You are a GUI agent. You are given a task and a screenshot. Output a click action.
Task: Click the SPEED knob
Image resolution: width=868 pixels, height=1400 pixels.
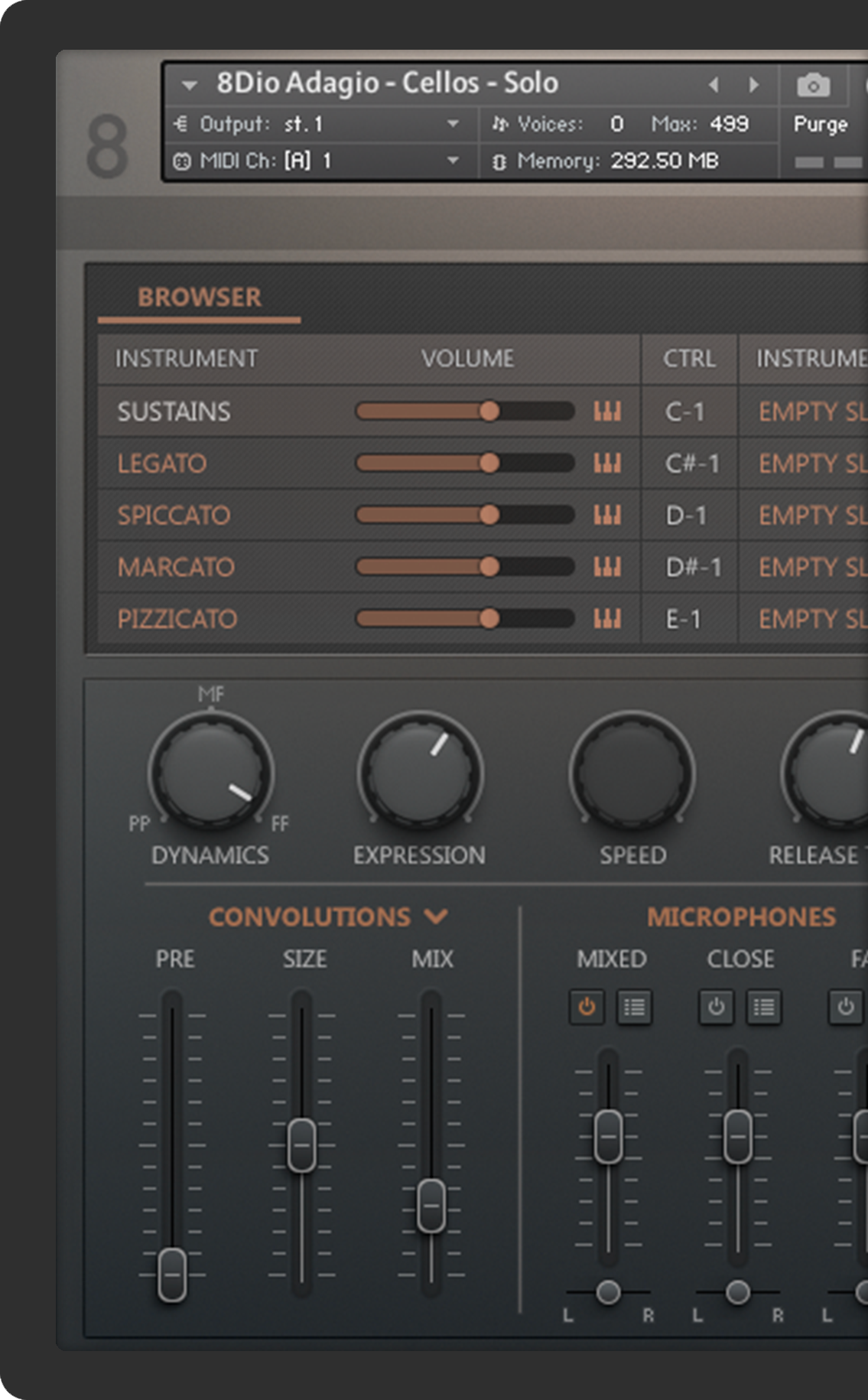pos(632,773)
